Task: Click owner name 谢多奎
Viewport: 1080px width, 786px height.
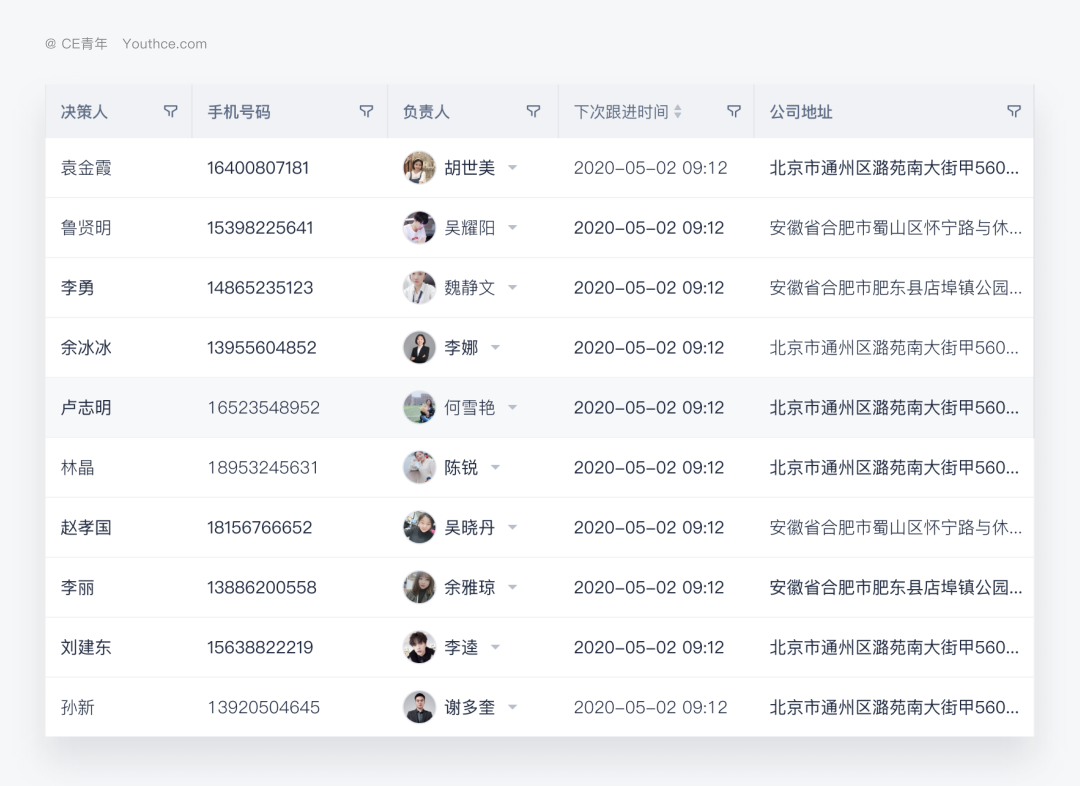Action: (470, 707)
